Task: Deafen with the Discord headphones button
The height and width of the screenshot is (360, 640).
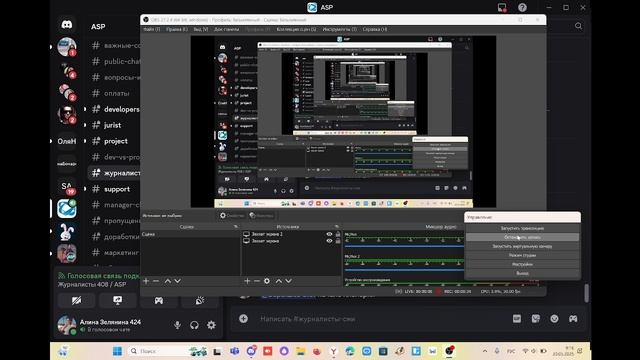Action: pos(194,325)
